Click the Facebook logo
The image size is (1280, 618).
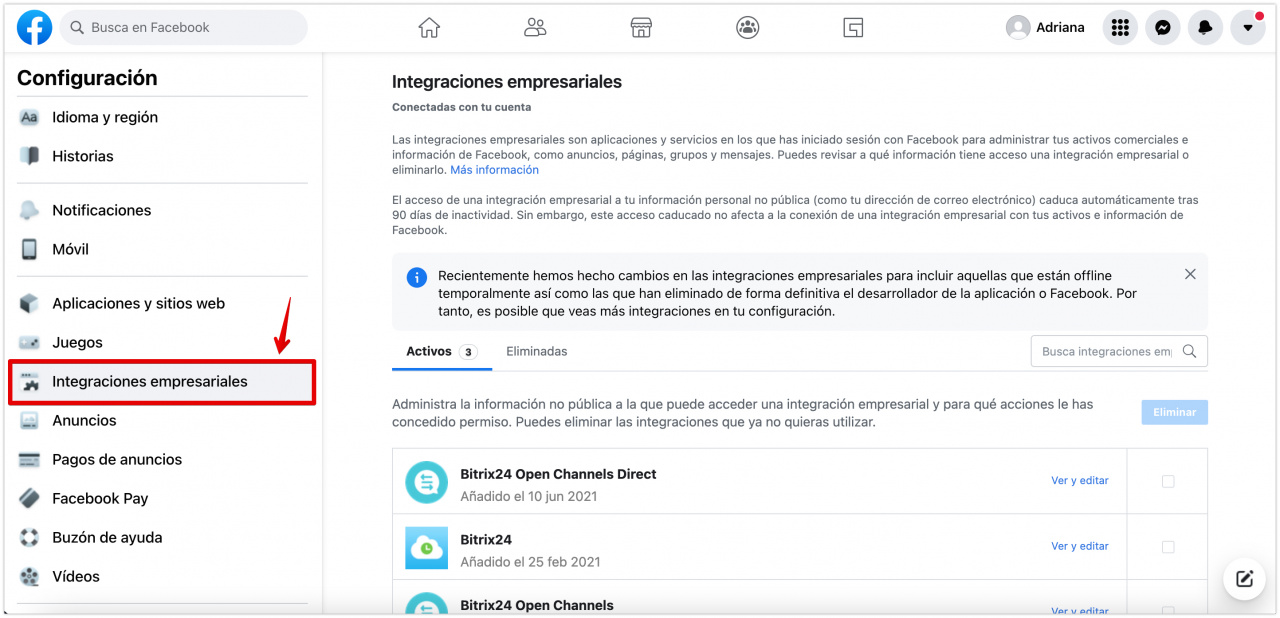coord(34,28)
